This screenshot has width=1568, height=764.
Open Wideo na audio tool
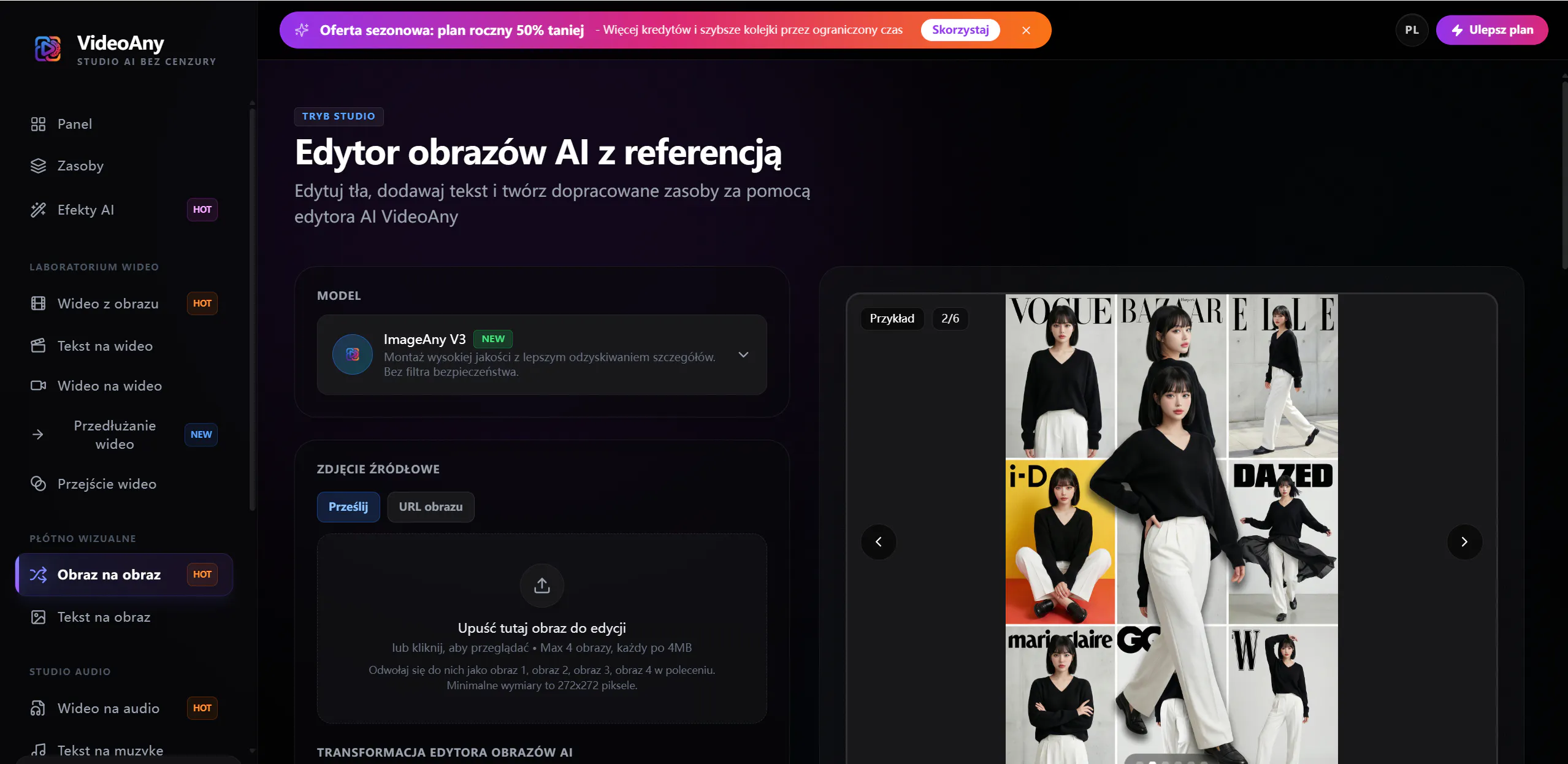(124, 708)
